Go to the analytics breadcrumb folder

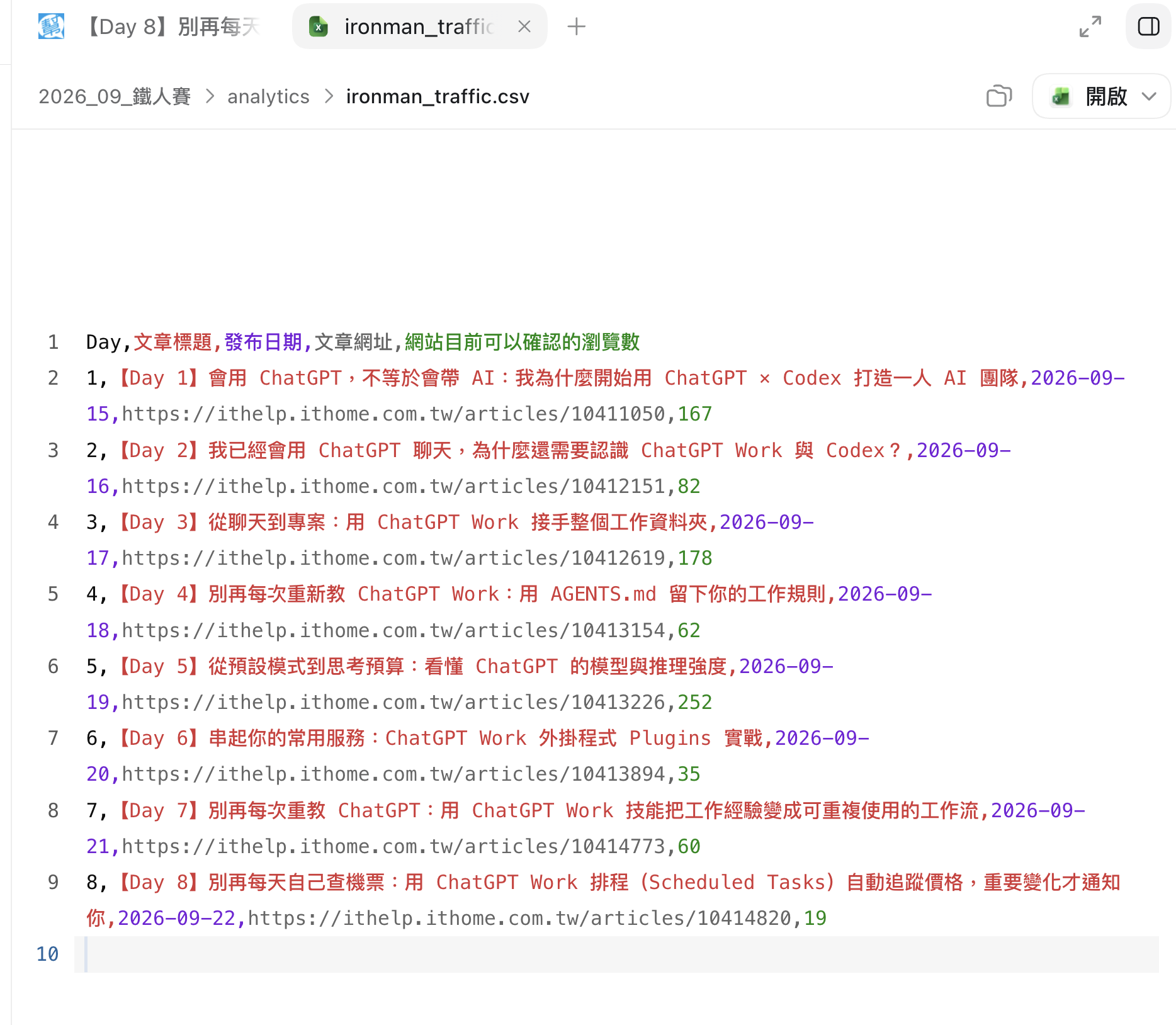coord(268,96)
